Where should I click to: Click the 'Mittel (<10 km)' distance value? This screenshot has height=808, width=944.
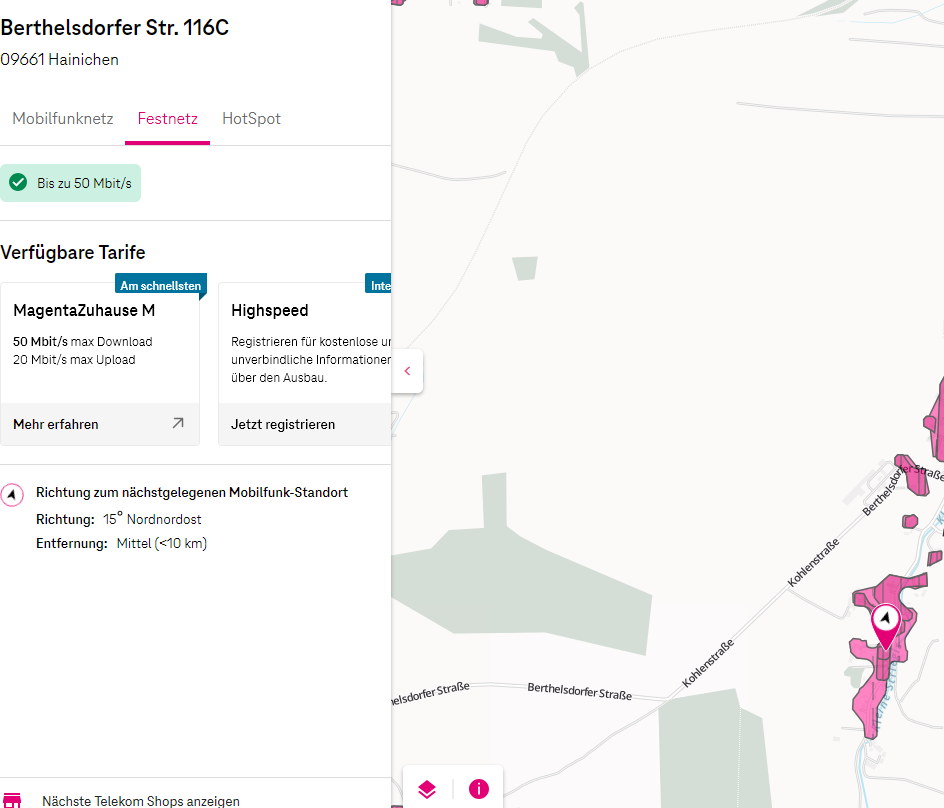(x=162, y=544)
